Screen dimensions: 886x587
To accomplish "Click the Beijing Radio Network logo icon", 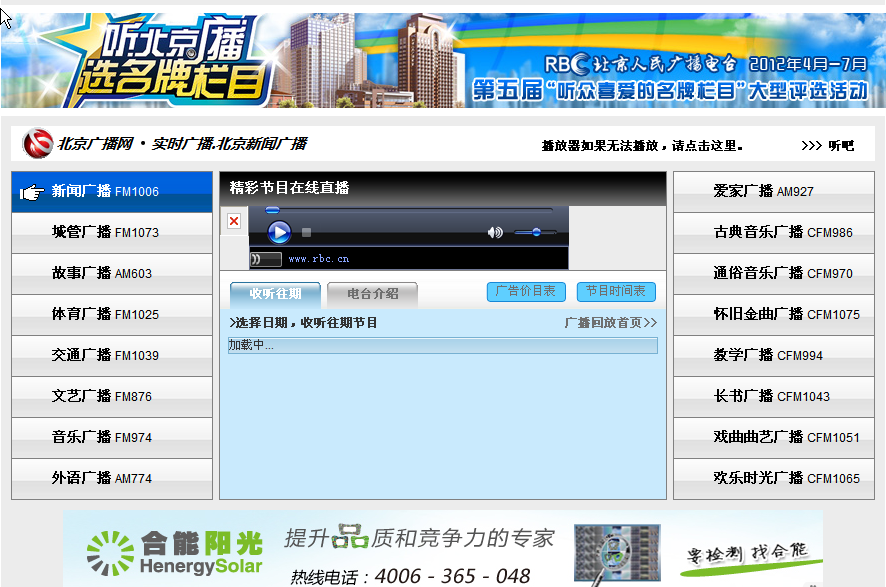I will [38, 144].
